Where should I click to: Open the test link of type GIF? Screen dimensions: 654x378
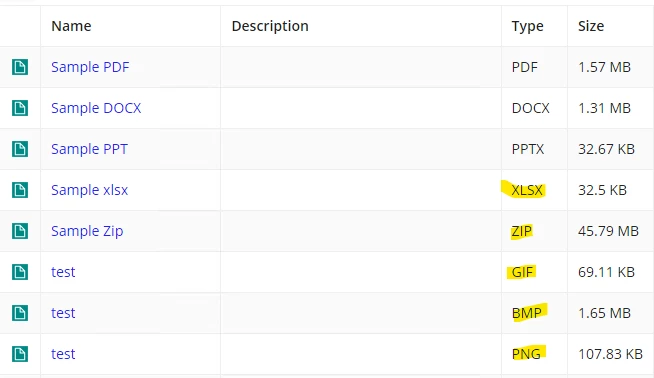63,272
